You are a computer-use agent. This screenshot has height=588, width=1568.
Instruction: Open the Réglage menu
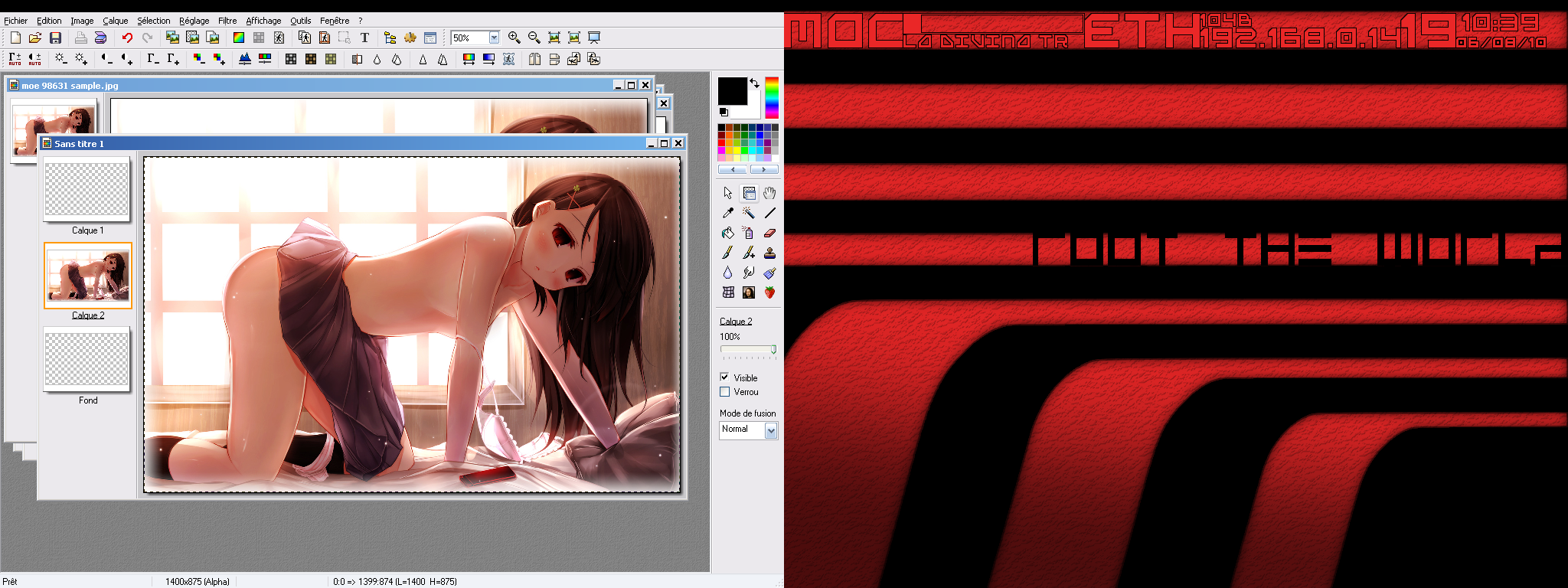pyautogui.click(x=194, y=21)
